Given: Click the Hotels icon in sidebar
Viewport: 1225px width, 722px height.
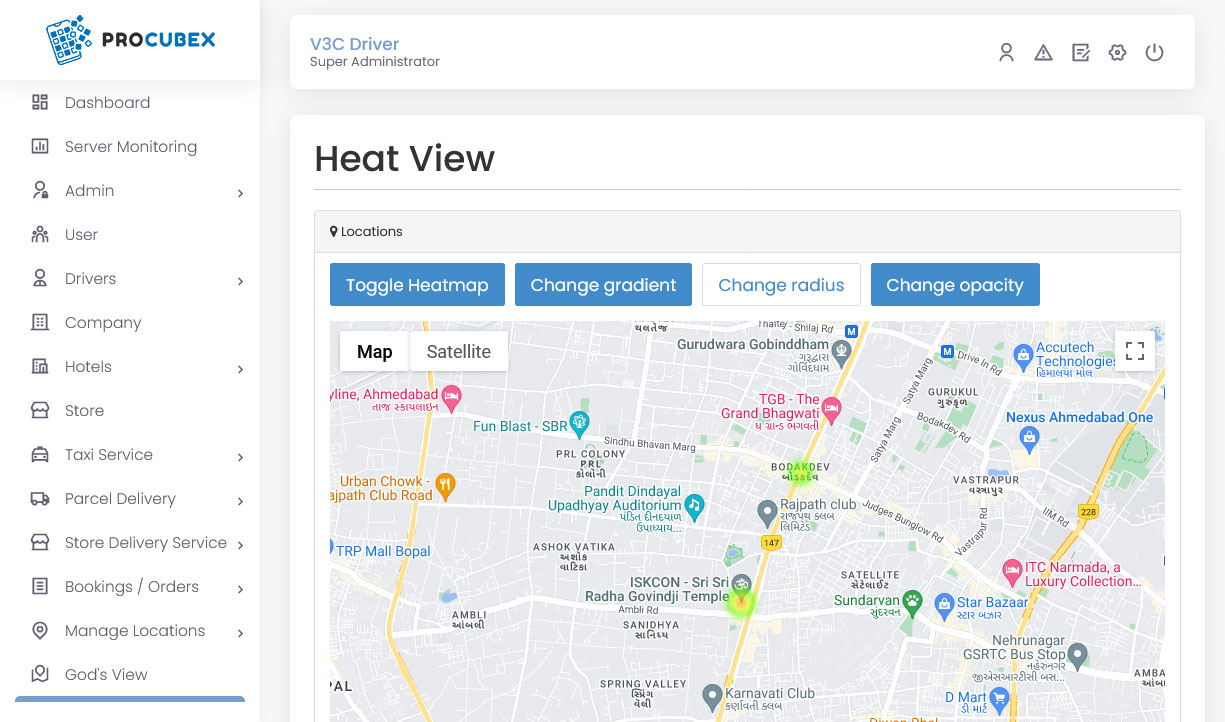Looking at the screenshot, I should 40,366.
